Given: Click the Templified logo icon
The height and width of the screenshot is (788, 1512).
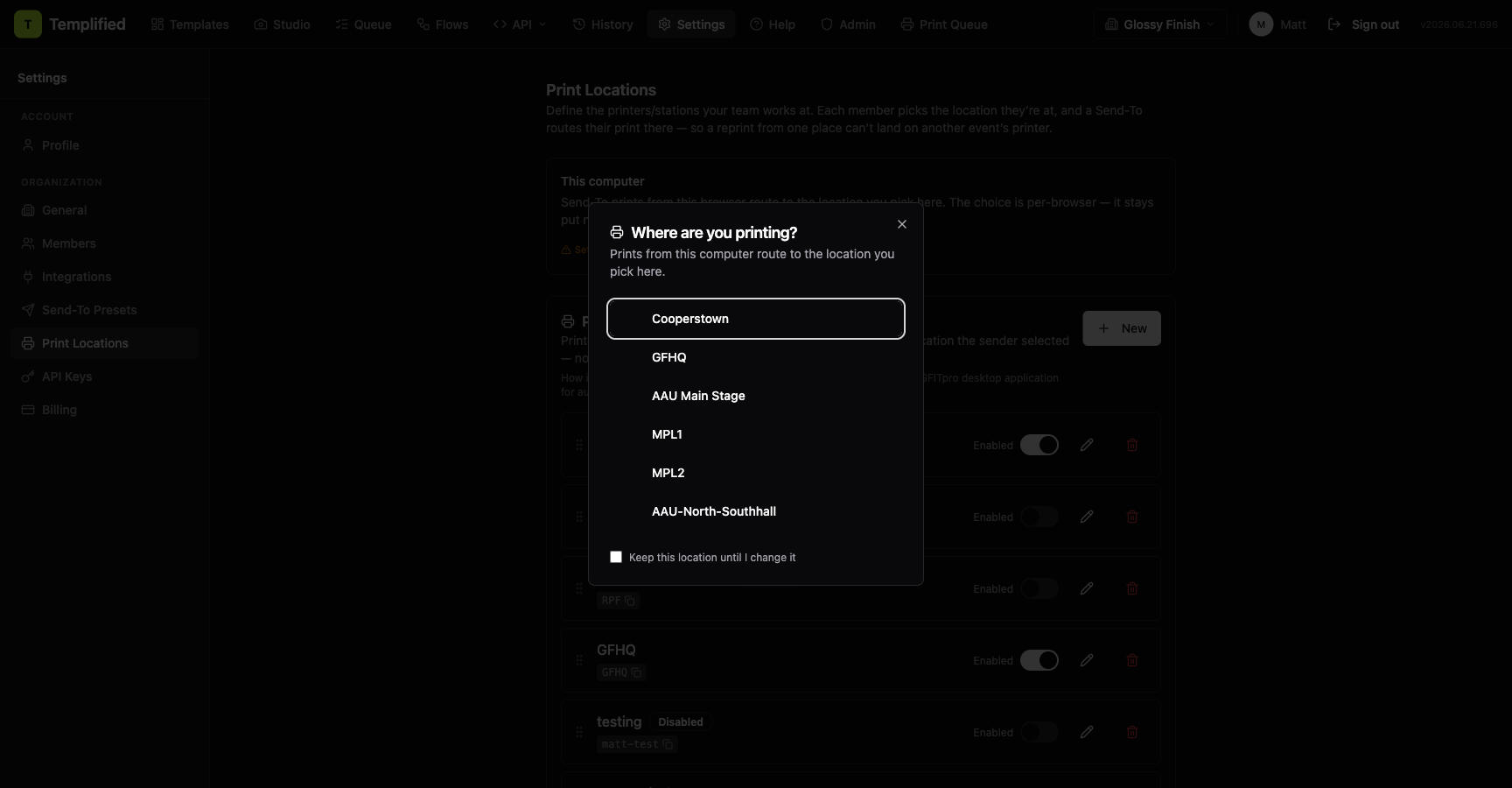Looking at the screenshot, I should pos(28,25).
